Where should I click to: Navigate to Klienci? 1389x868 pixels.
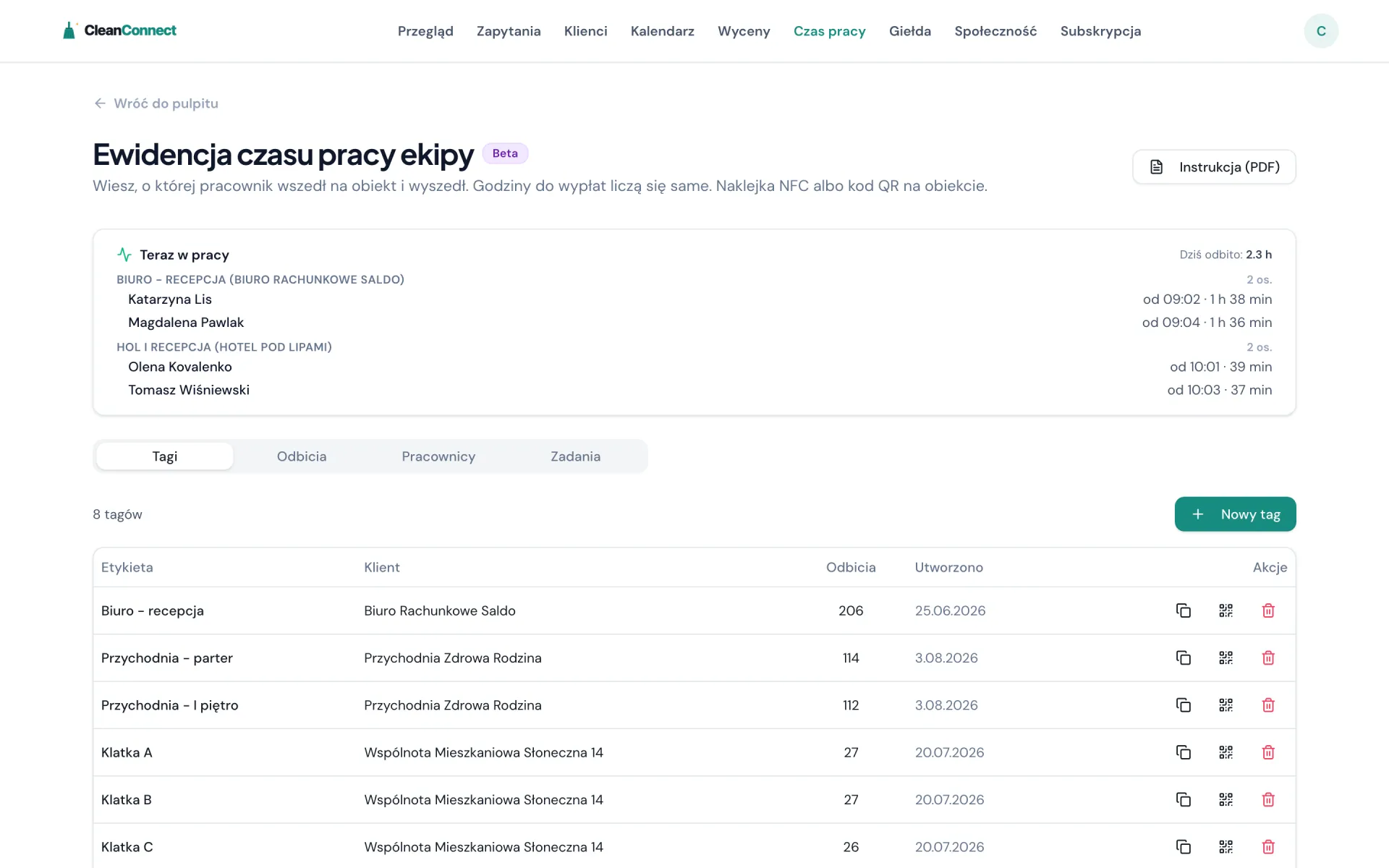tap(586, 31)
